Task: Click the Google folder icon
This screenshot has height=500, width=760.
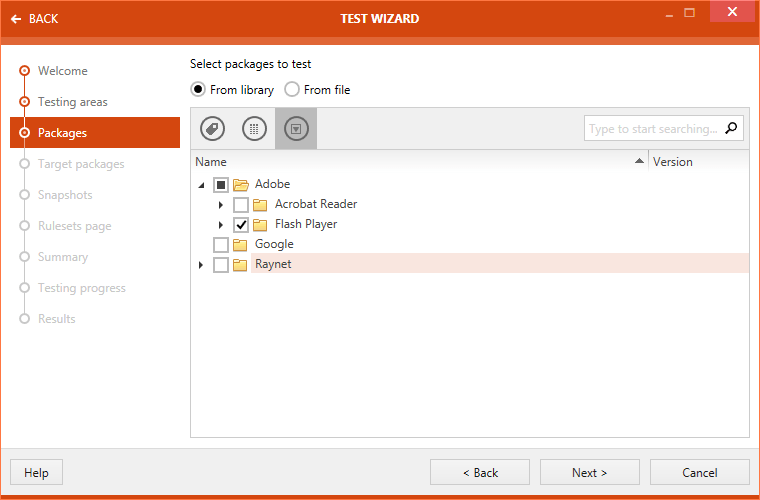Action: pyautogui.click(x=240, y=245)
